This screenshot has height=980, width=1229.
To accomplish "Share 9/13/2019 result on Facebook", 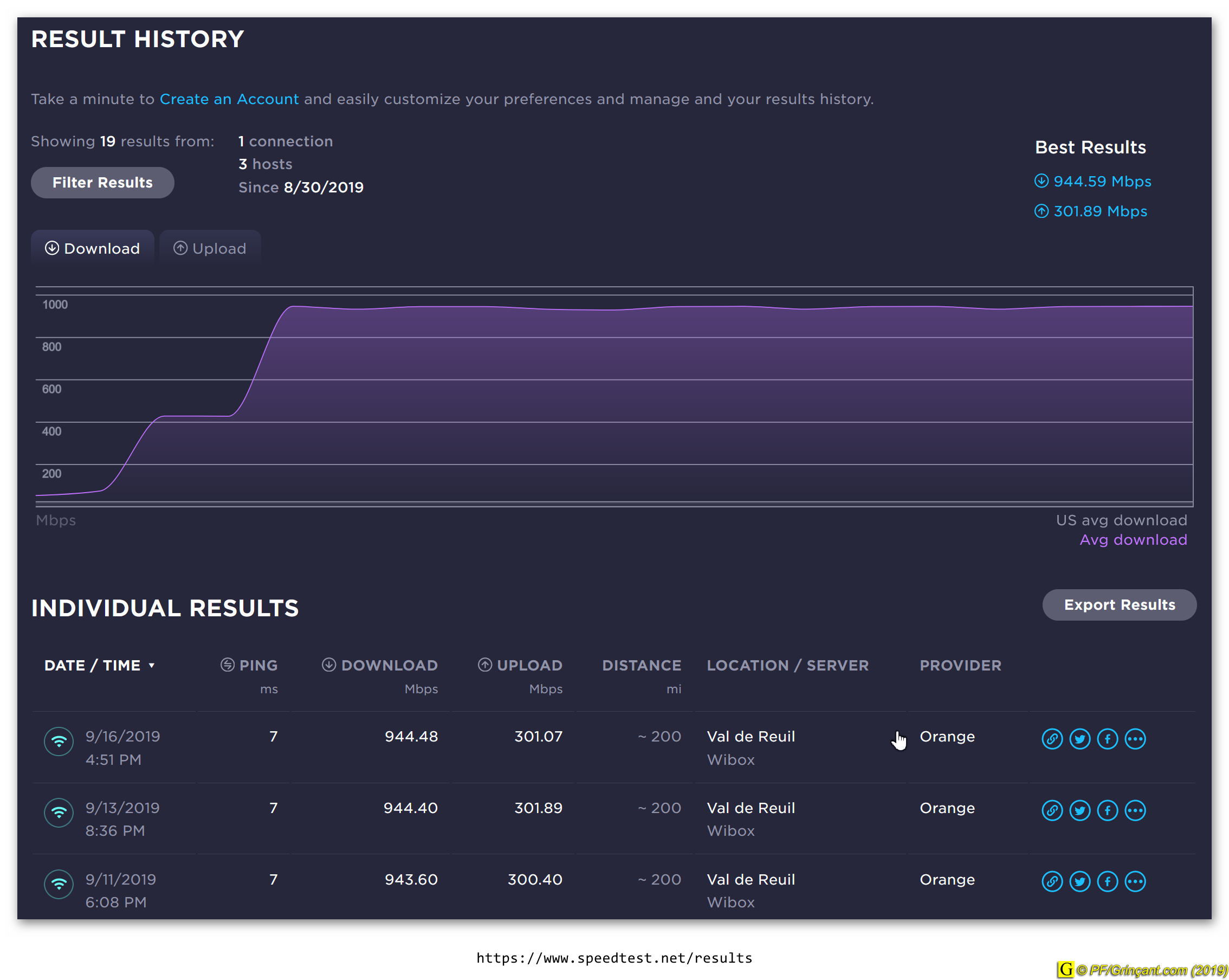I will pos(1108,810).
